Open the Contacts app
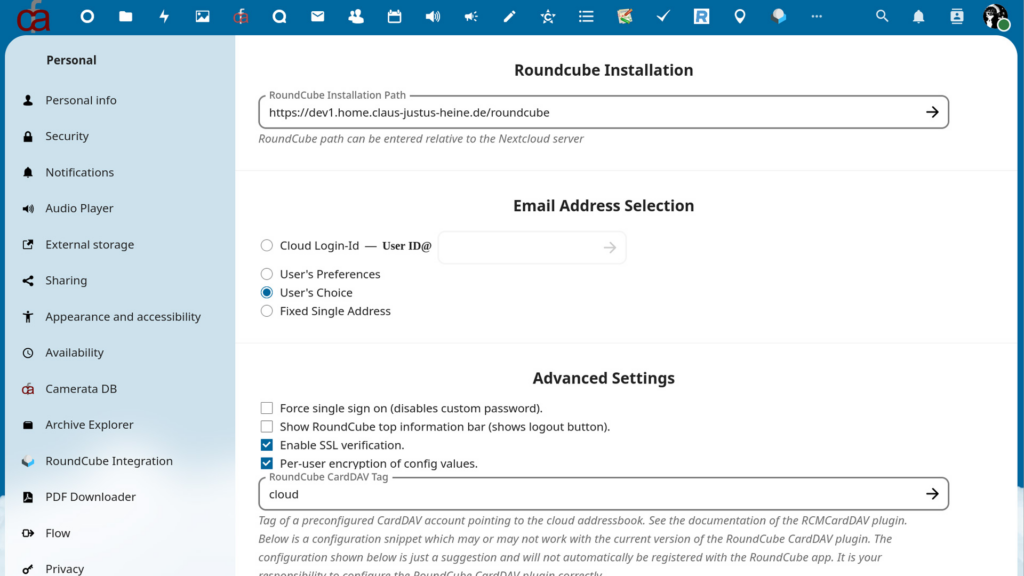The image size is (1024, 576). (x=355, y=15)
